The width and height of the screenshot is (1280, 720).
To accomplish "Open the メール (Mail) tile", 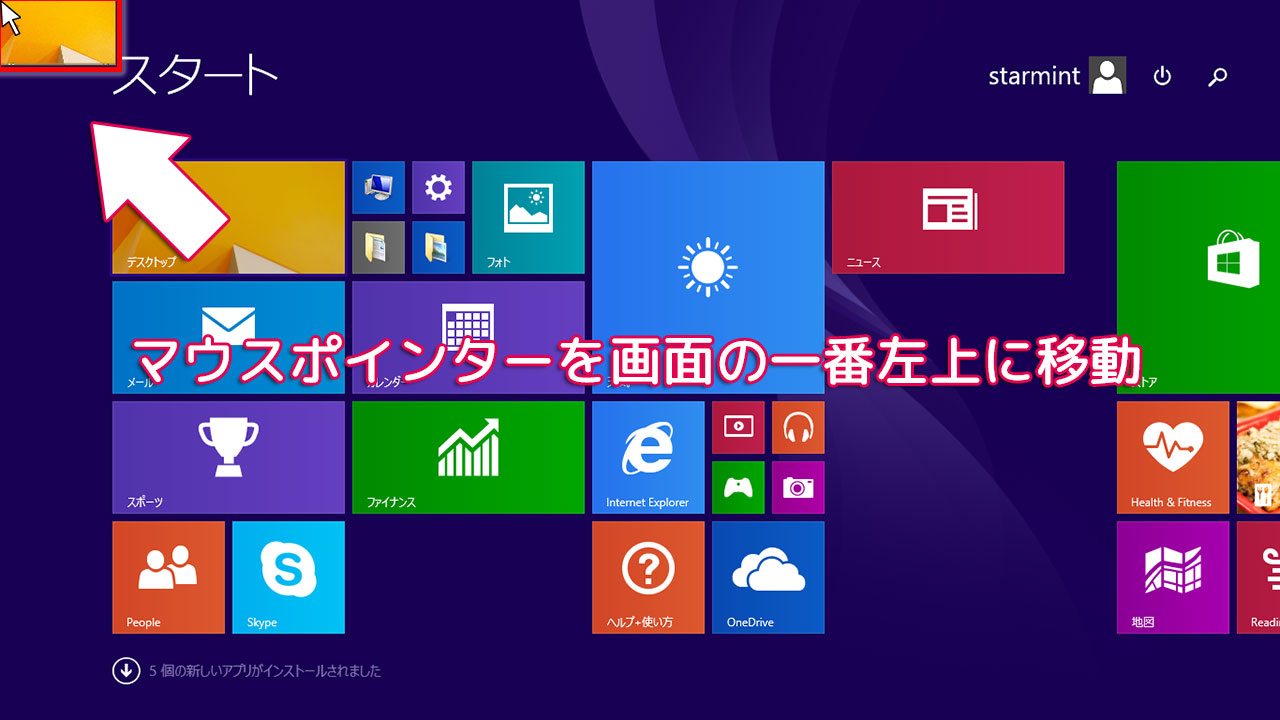I will tap(228, 338).
